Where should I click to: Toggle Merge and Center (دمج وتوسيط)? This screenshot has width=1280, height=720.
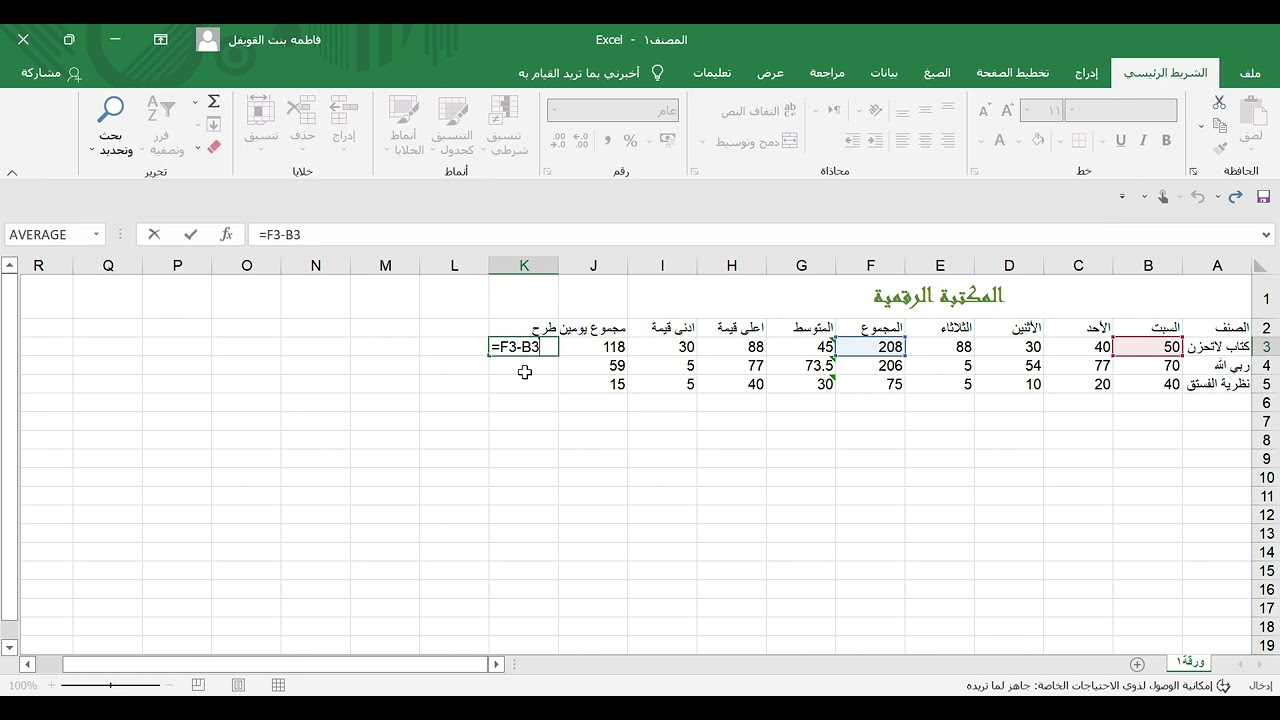point(755,141)
